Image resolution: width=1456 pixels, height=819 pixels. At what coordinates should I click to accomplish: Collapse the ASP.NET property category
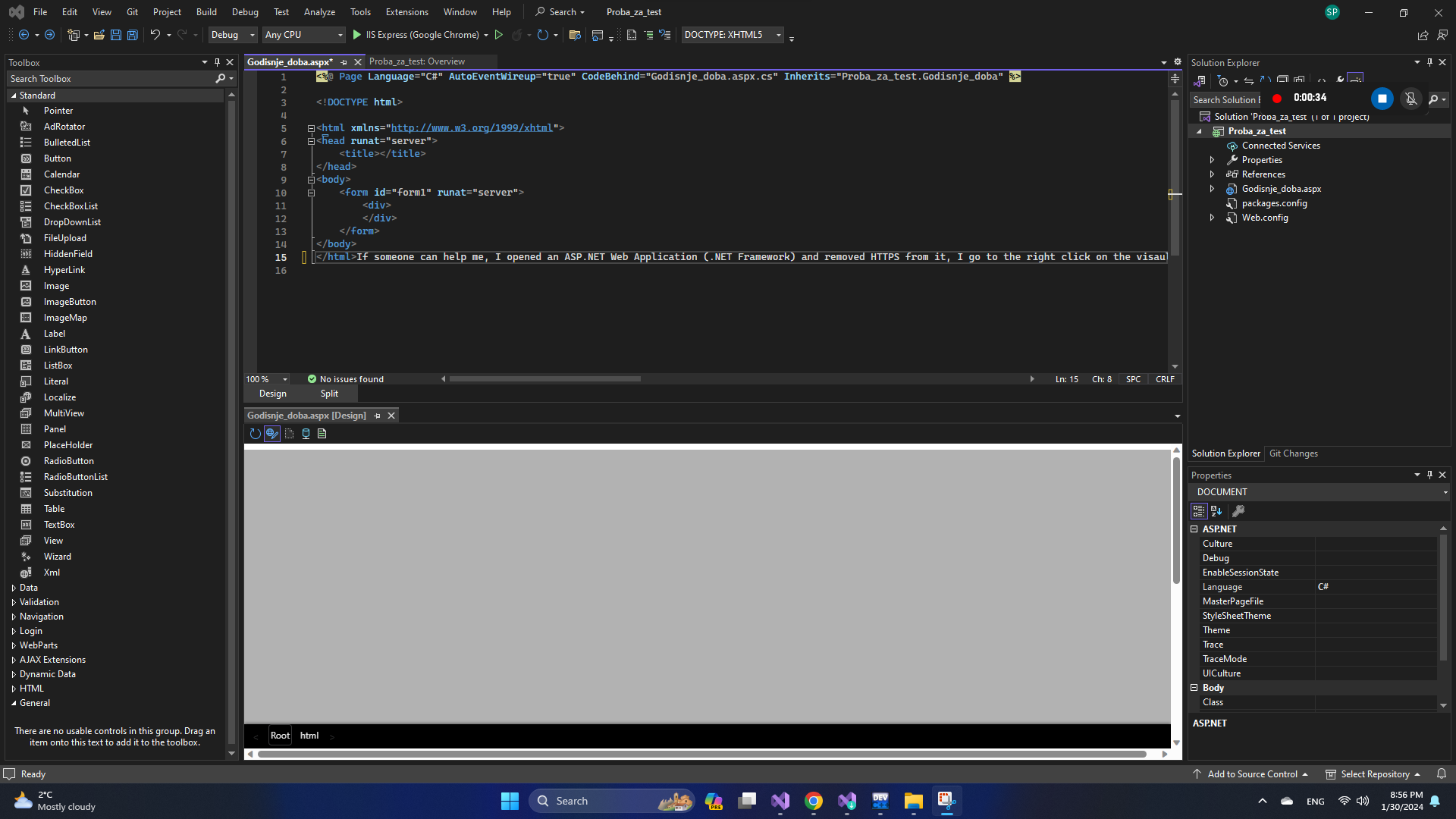[1194, 529]
